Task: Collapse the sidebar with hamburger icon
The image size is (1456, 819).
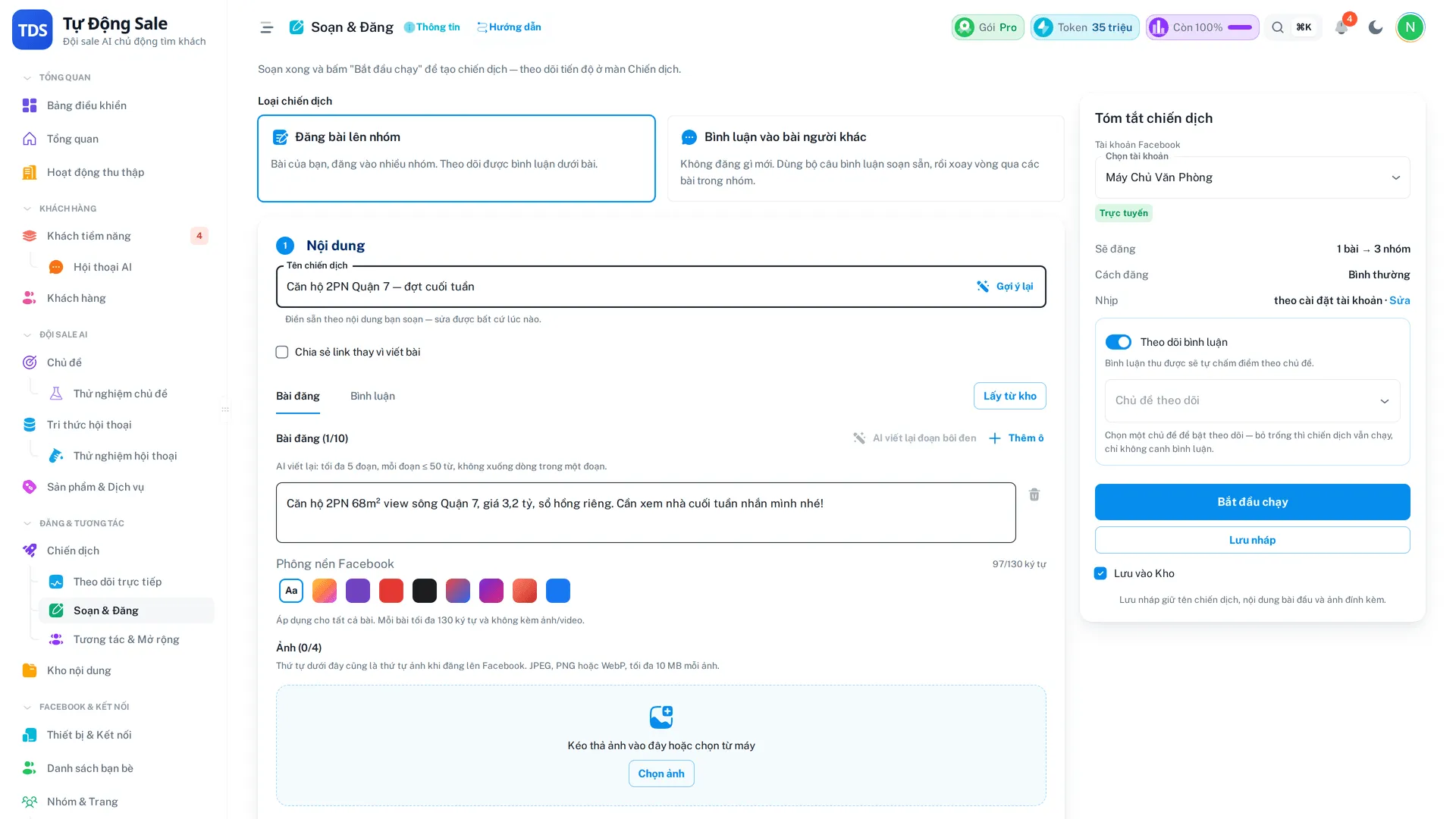Action: (x=266, y=27)
